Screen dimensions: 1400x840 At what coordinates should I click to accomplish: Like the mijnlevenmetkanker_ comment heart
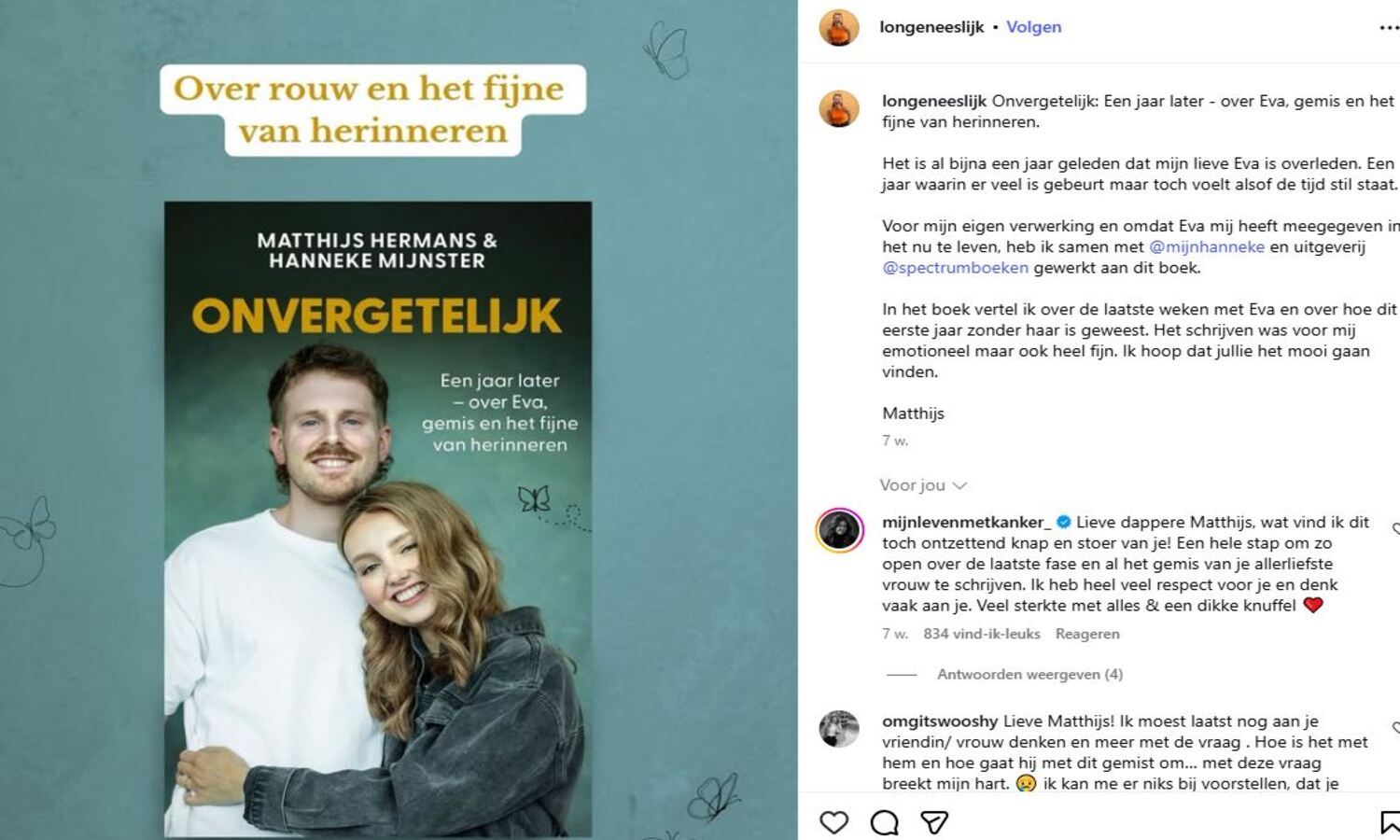(1396, 529)
